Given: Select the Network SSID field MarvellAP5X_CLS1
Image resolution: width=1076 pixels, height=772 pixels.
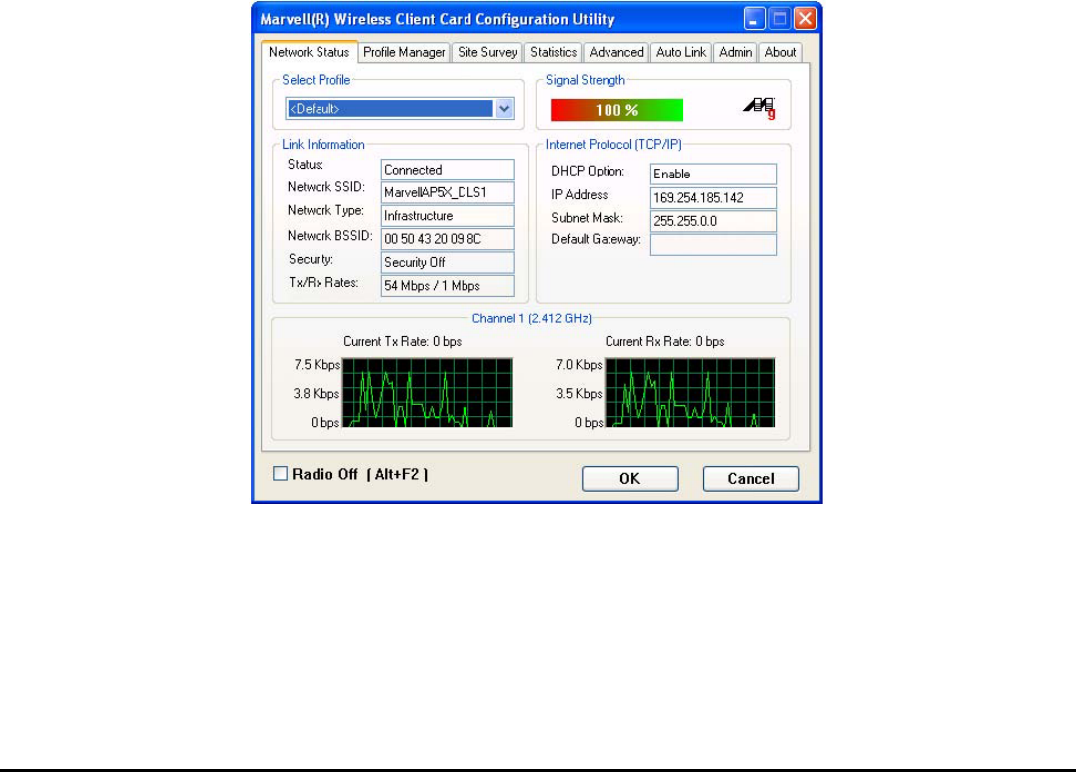Looking at the screenshot, I should (447, 192).
